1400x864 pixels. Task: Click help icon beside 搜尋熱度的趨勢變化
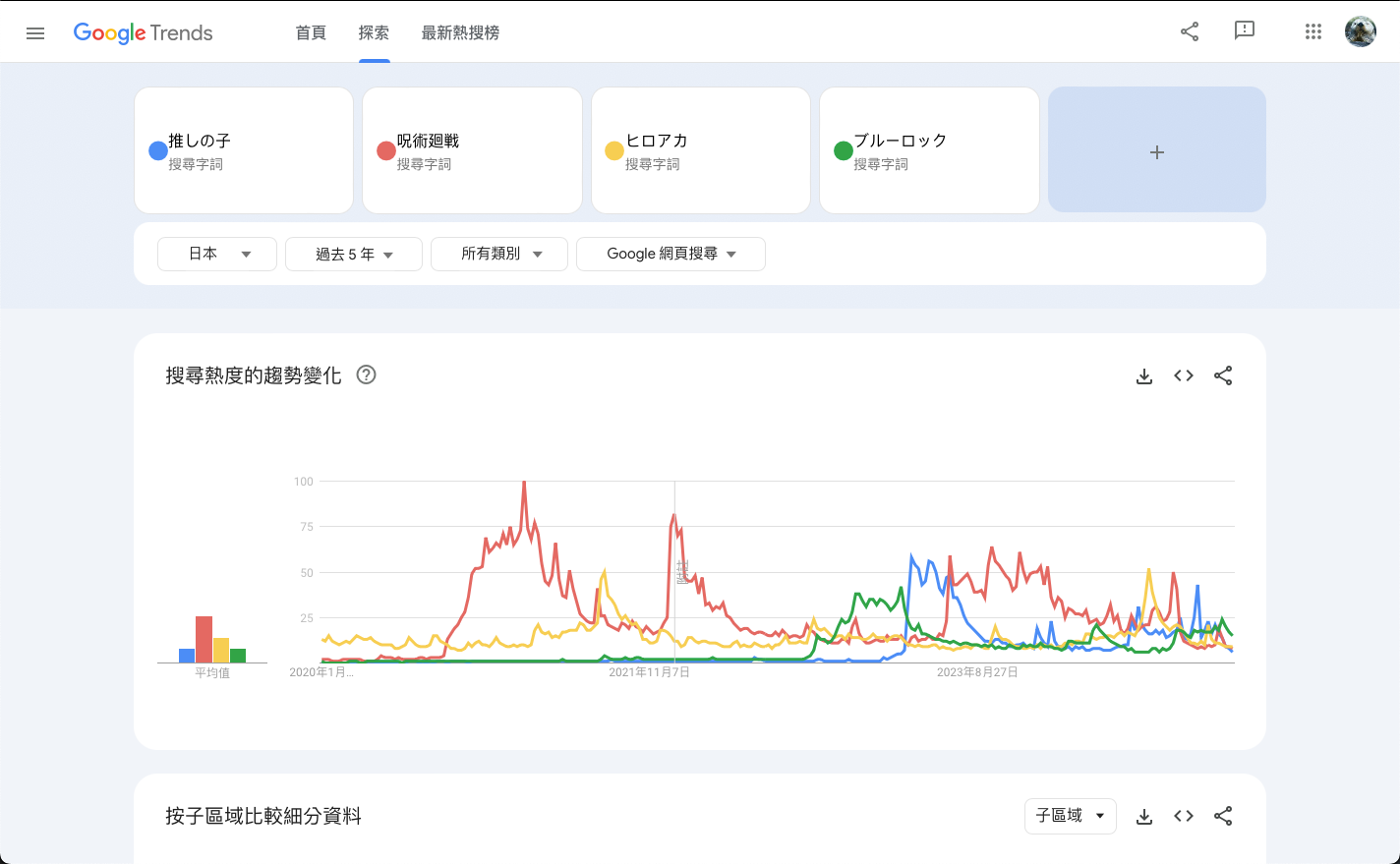point(366,374)
